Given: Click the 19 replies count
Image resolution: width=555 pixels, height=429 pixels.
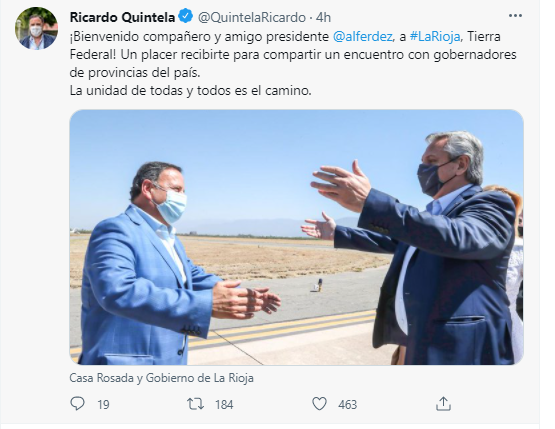Looking at the screenshot, I should [x=103, y=405].
